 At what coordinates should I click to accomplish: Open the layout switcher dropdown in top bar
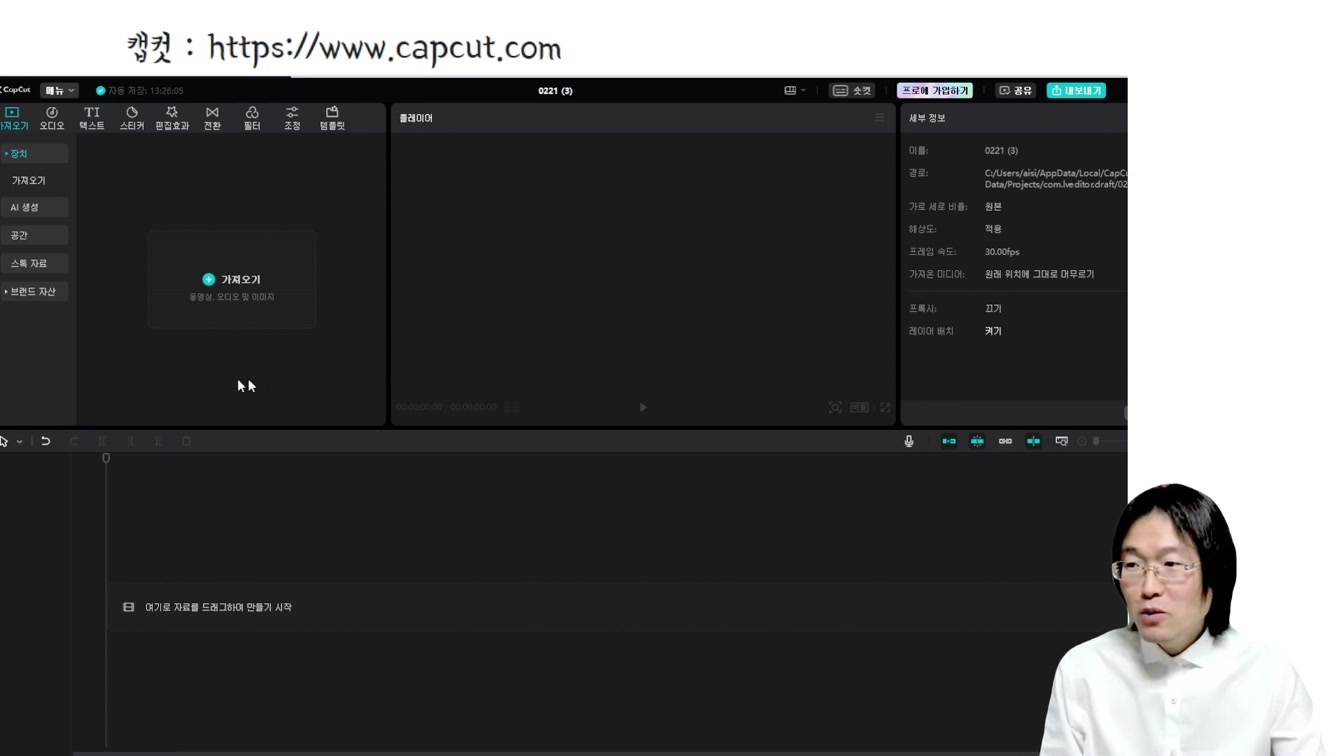795,90
